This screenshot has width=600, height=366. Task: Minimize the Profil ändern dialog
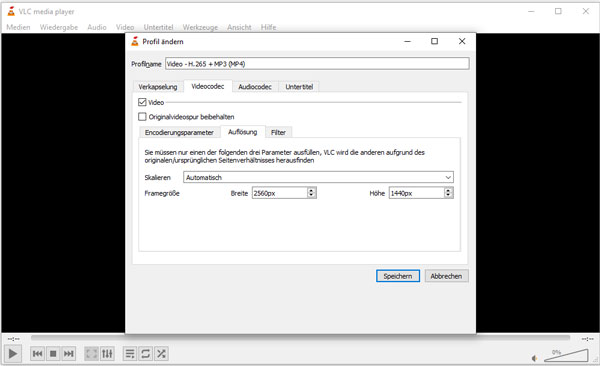point(408,41)
